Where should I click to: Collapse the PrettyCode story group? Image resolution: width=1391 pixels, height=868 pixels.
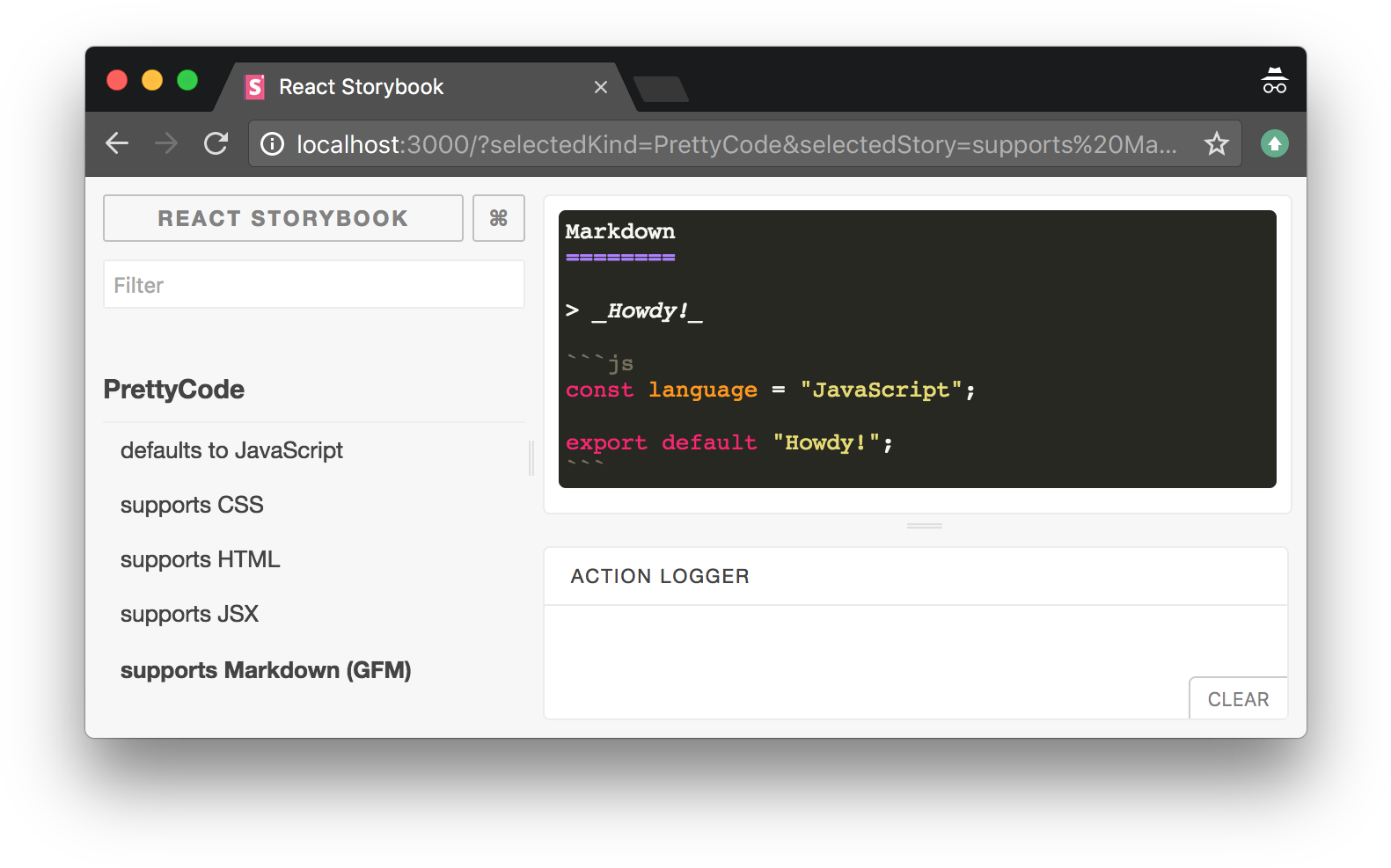pos(174,390)
